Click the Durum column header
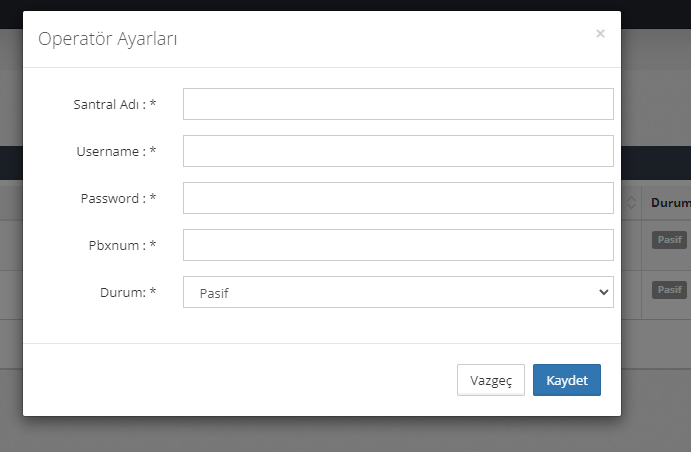 coord(671,203)
